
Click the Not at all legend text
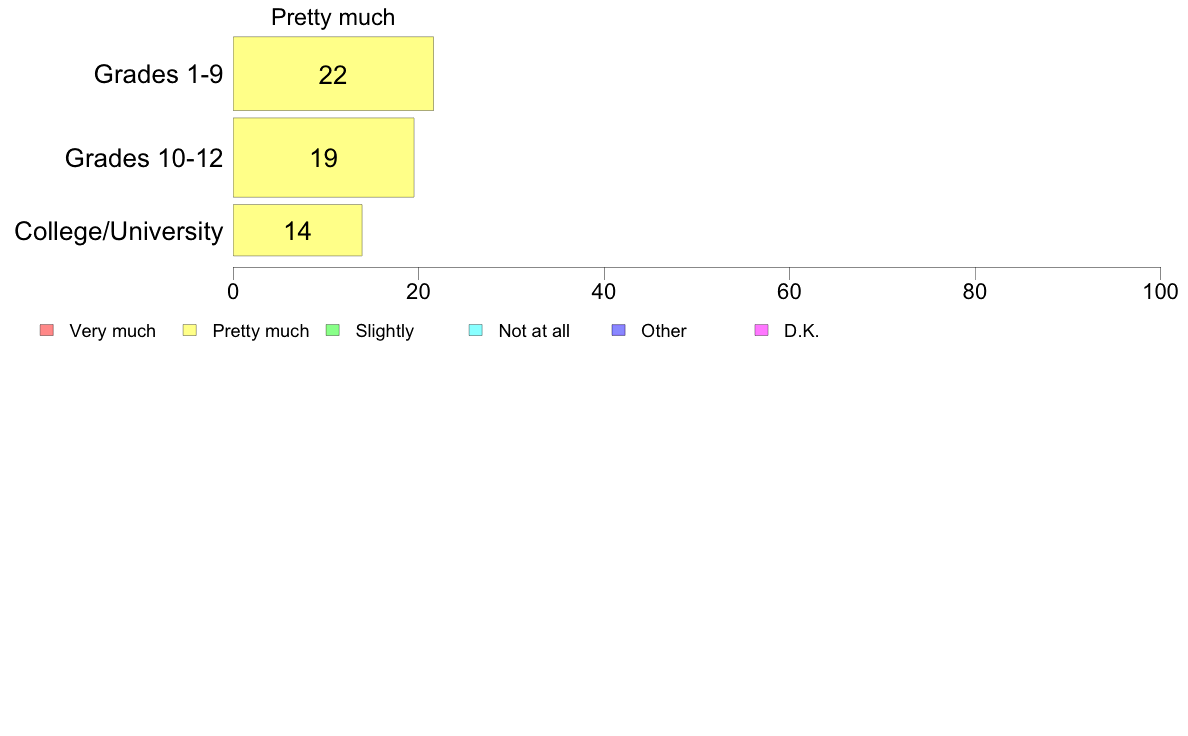click(x=534, y=331)
